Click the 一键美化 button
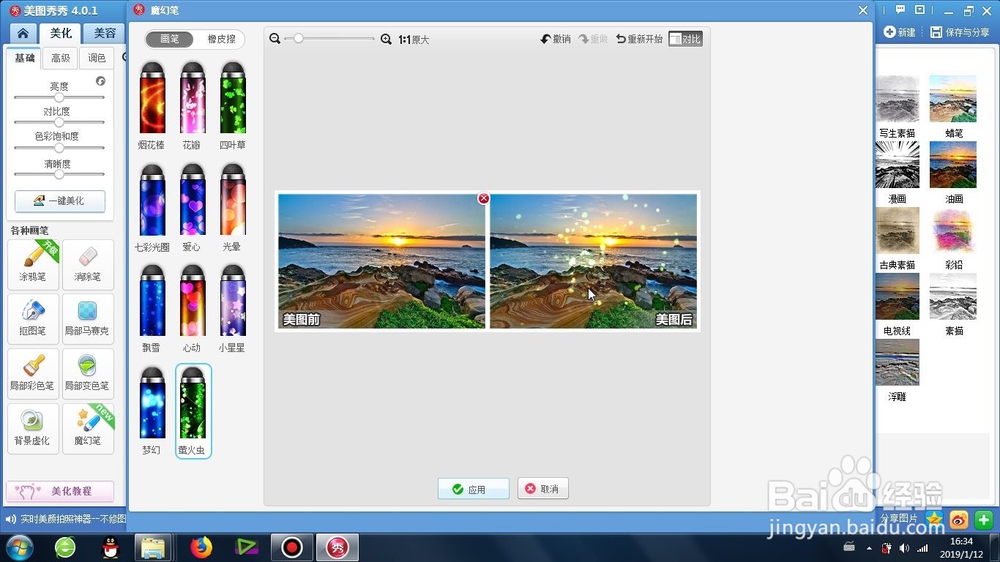This screenshot has height=562, width=1000. coord(60,200)
